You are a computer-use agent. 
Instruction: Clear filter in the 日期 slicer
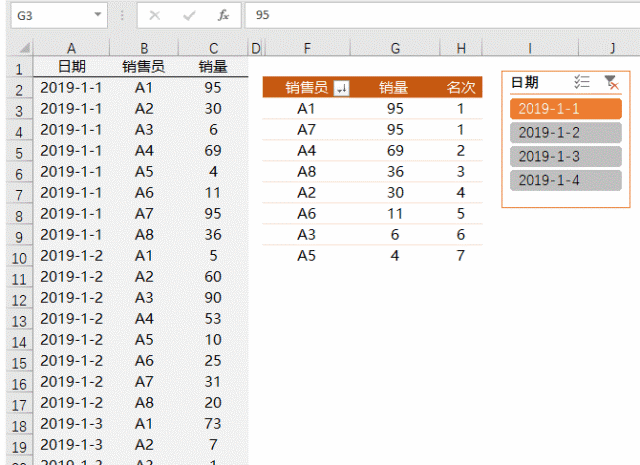click(x=611, y=82)
